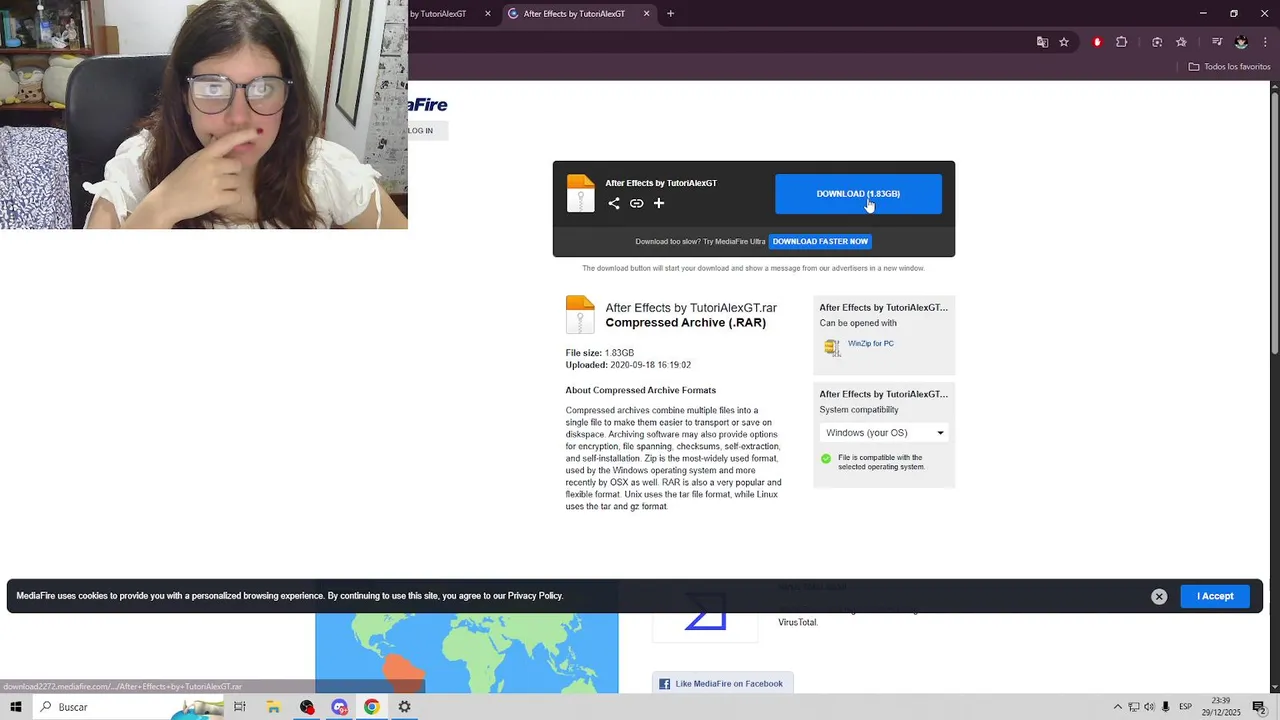The height and width of the screenshot is (720, 1280).
Task: Click the MediaFire logo
Action: pyautogui.click(x=428, y=105)
